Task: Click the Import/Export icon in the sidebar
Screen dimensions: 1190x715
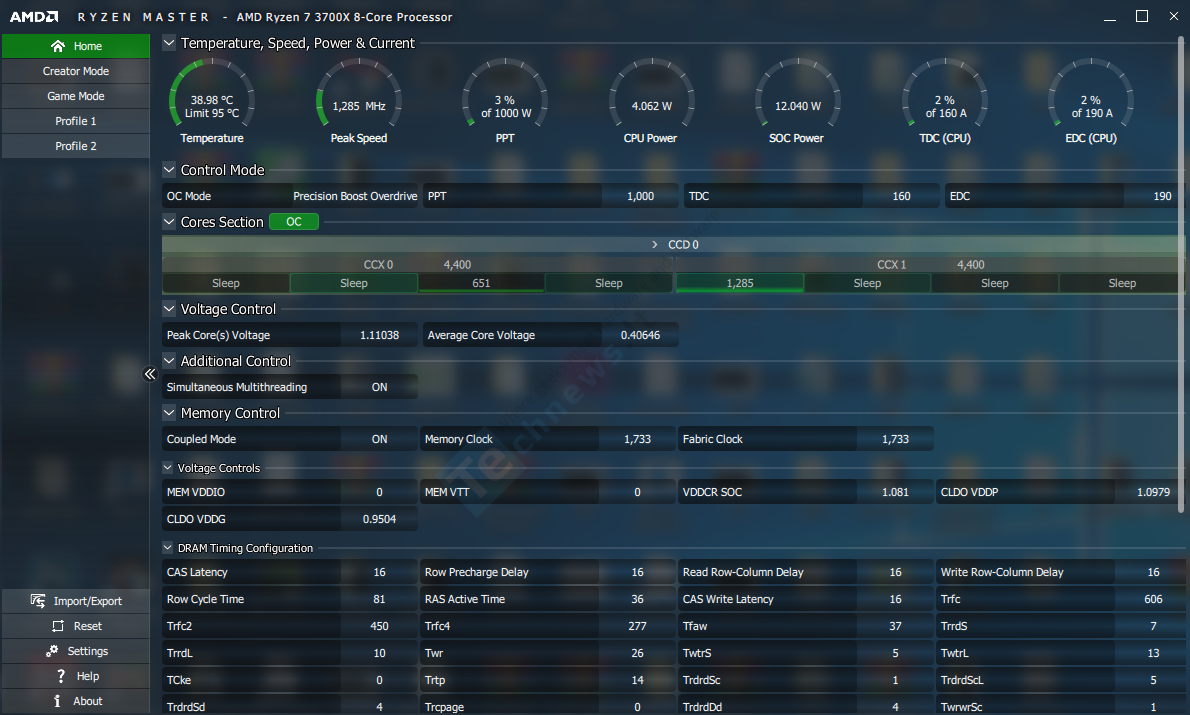Action: coord(38,601)
